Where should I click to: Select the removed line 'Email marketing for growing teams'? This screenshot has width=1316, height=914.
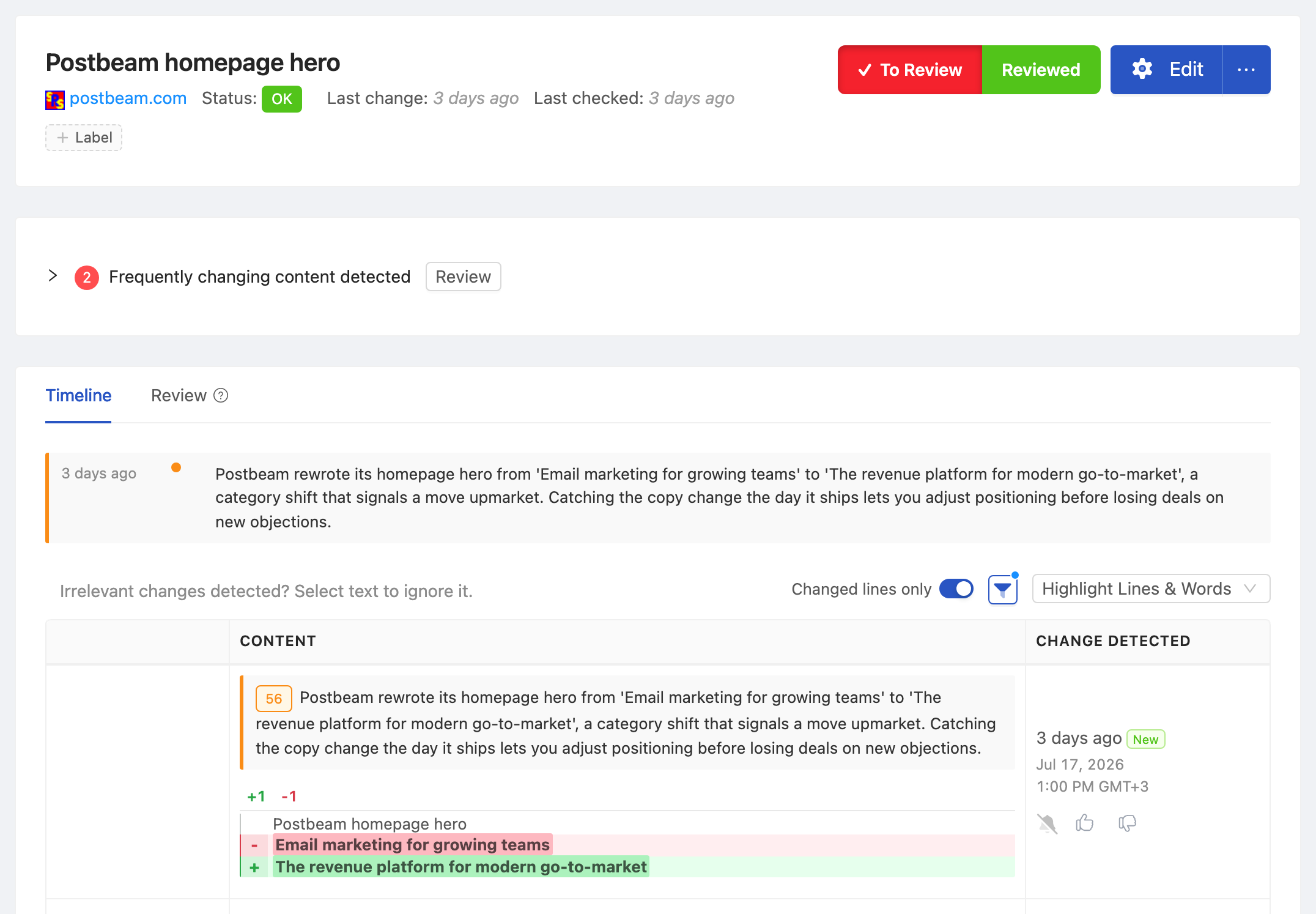click(x=413, y=845)
